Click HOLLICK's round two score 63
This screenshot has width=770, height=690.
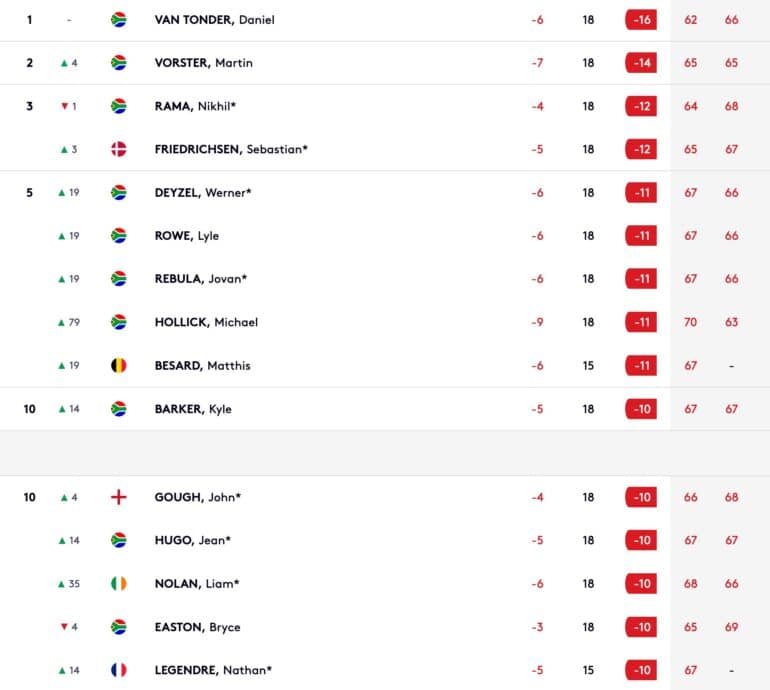(x=731, y=322)
